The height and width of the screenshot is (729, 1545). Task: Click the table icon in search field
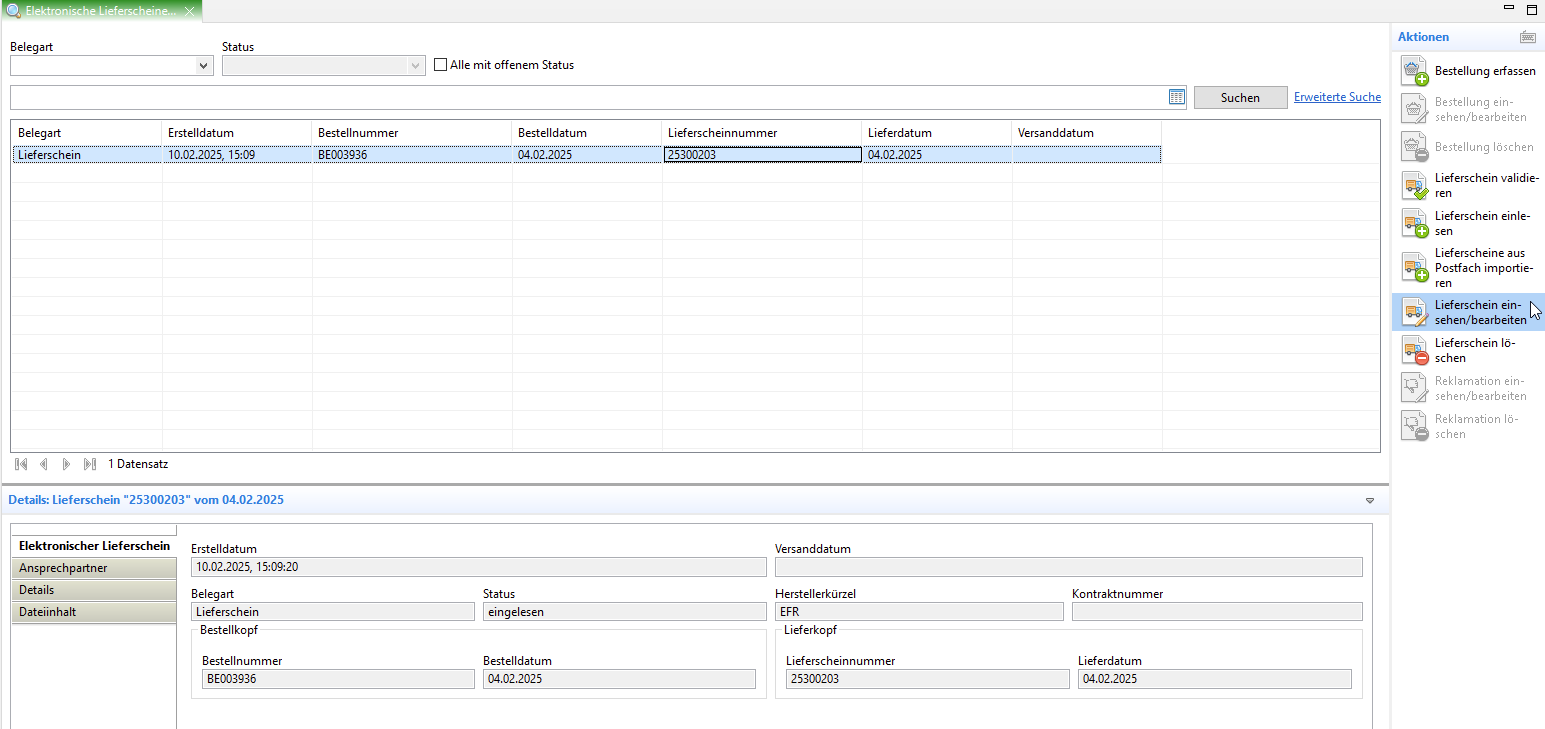coord(1176,97)
